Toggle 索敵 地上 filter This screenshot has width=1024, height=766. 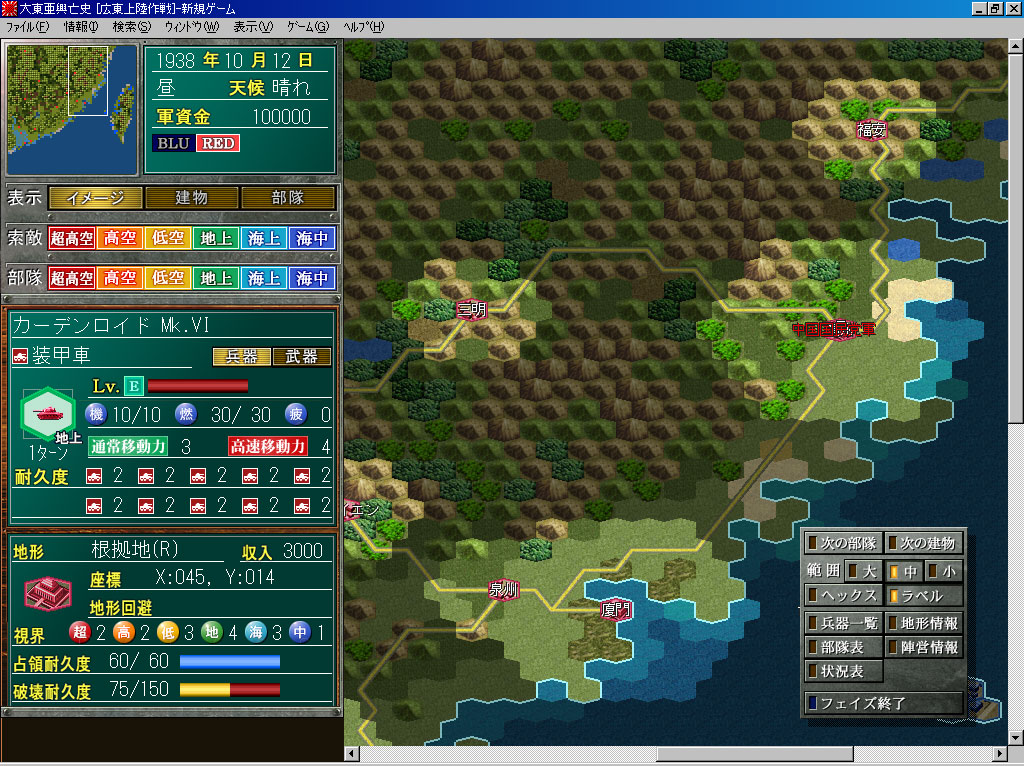pos(216,238)
